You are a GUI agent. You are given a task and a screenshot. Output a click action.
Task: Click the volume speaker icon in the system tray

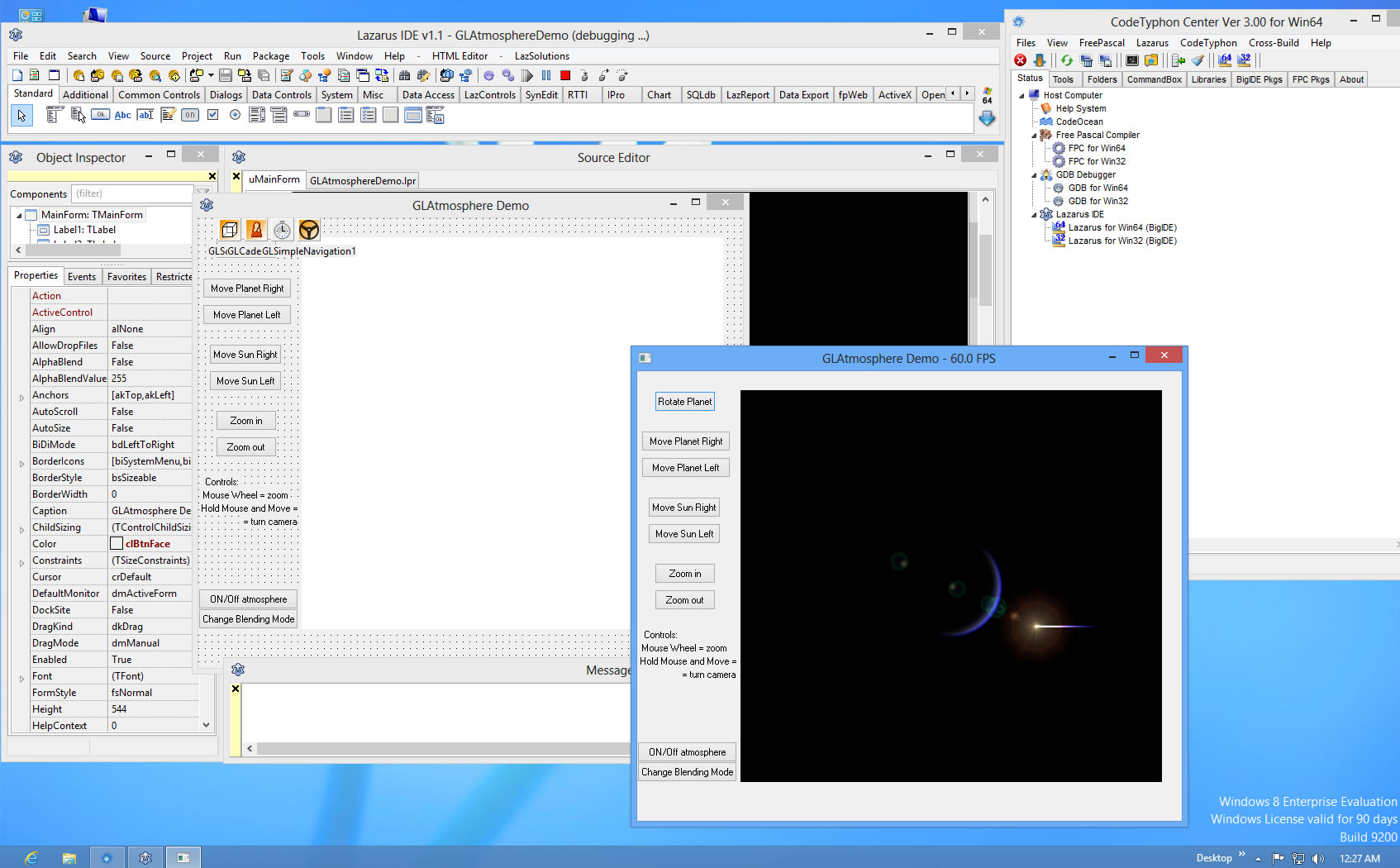pyautogui.click(x=1319, y=858)
